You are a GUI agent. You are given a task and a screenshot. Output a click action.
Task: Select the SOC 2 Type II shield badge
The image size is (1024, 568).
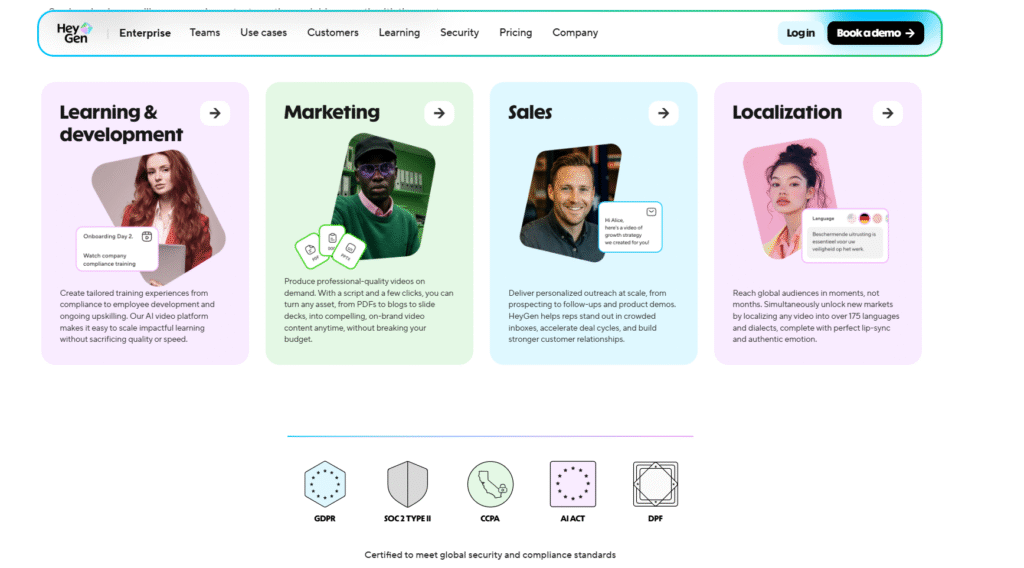[x=407, y=484]
